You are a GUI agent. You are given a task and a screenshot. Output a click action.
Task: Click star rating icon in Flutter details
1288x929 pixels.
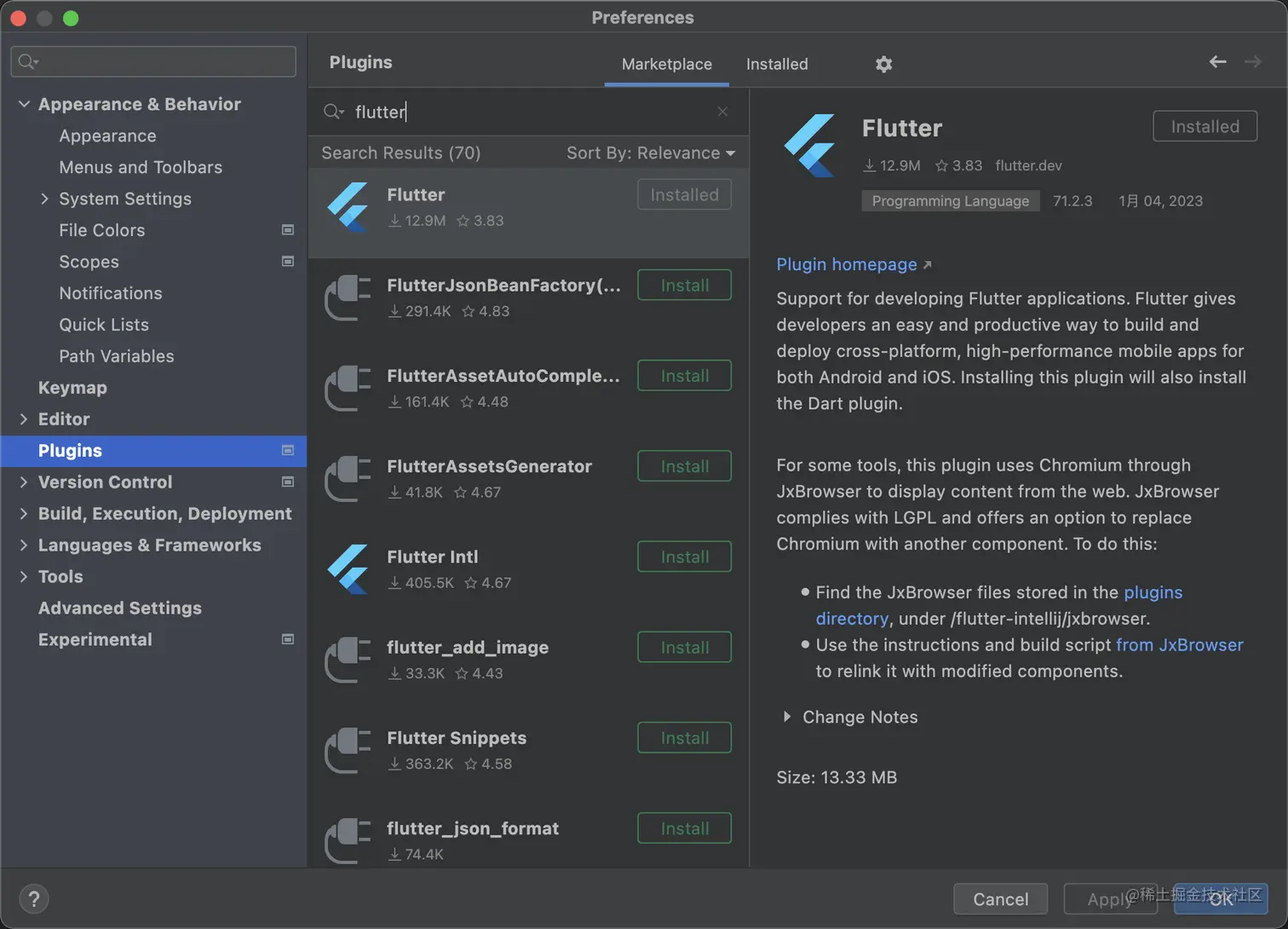[941, 165]
